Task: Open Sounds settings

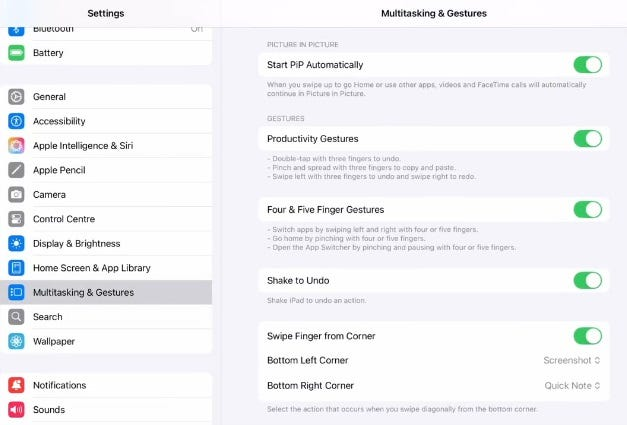Action: coord(49,410)
